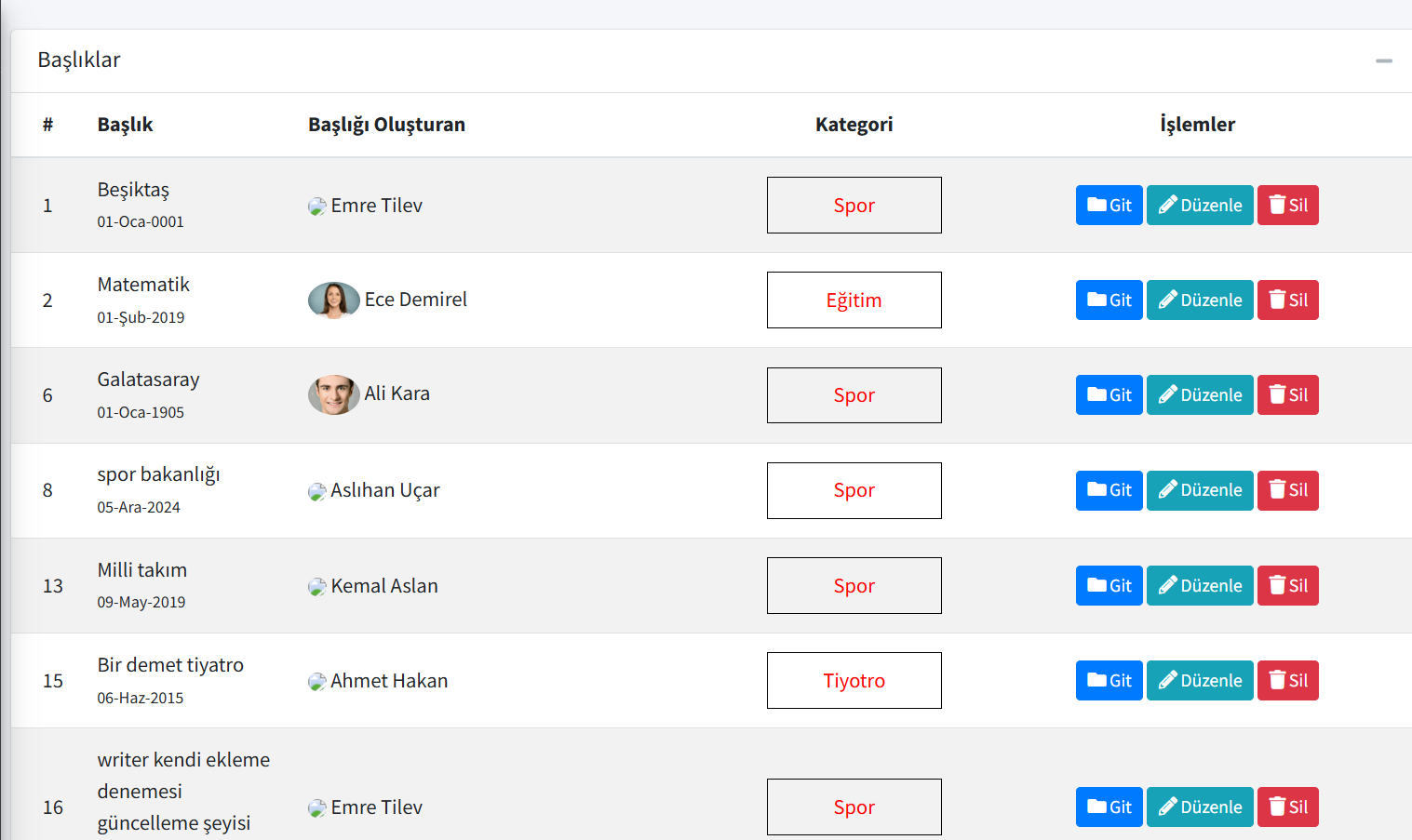
Task: Click Kemal Aslan's placeholder avatar icon
Action: point(317,587)
